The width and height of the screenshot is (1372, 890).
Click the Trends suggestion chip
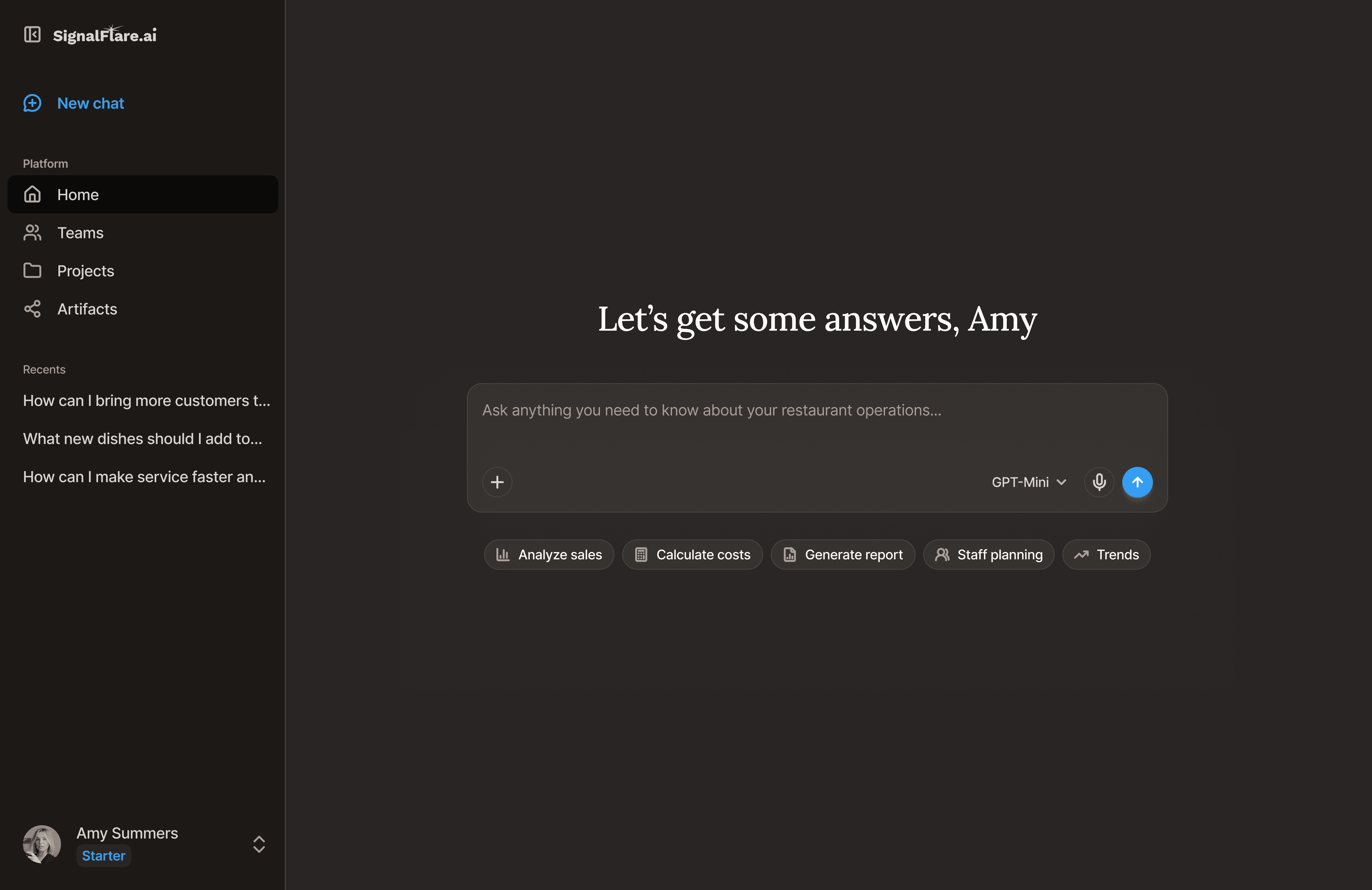(x=1106, y=555)
